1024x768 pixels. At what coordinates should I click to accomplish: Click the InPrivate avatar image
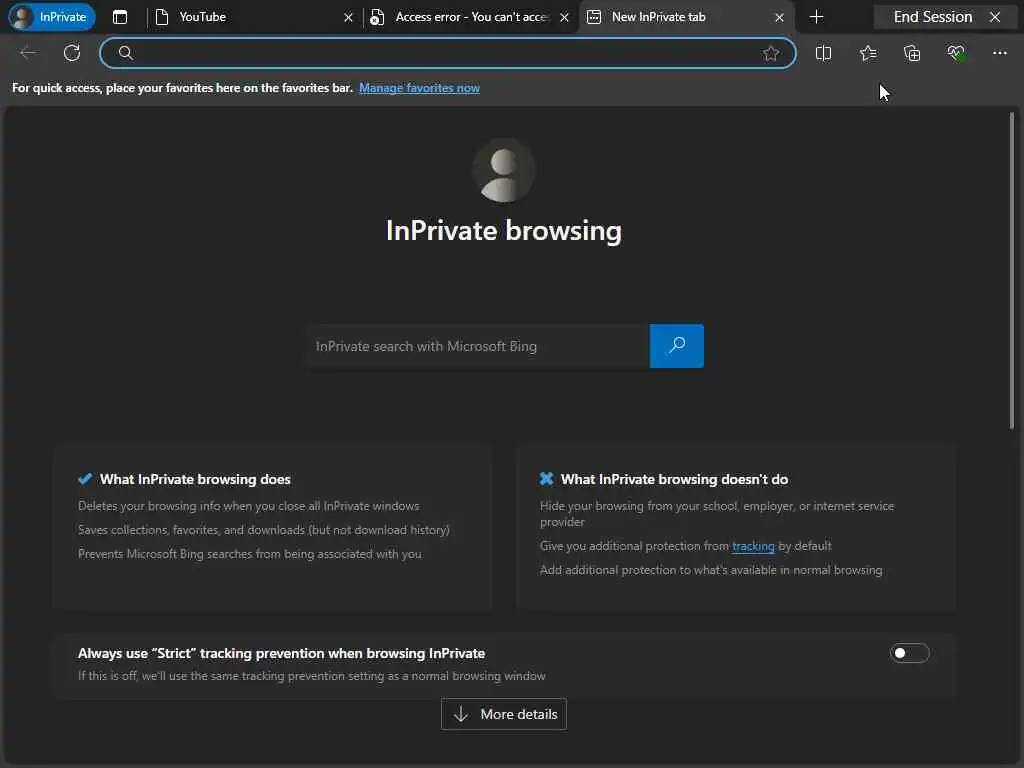pyautogui.click(x=504, y=170)
